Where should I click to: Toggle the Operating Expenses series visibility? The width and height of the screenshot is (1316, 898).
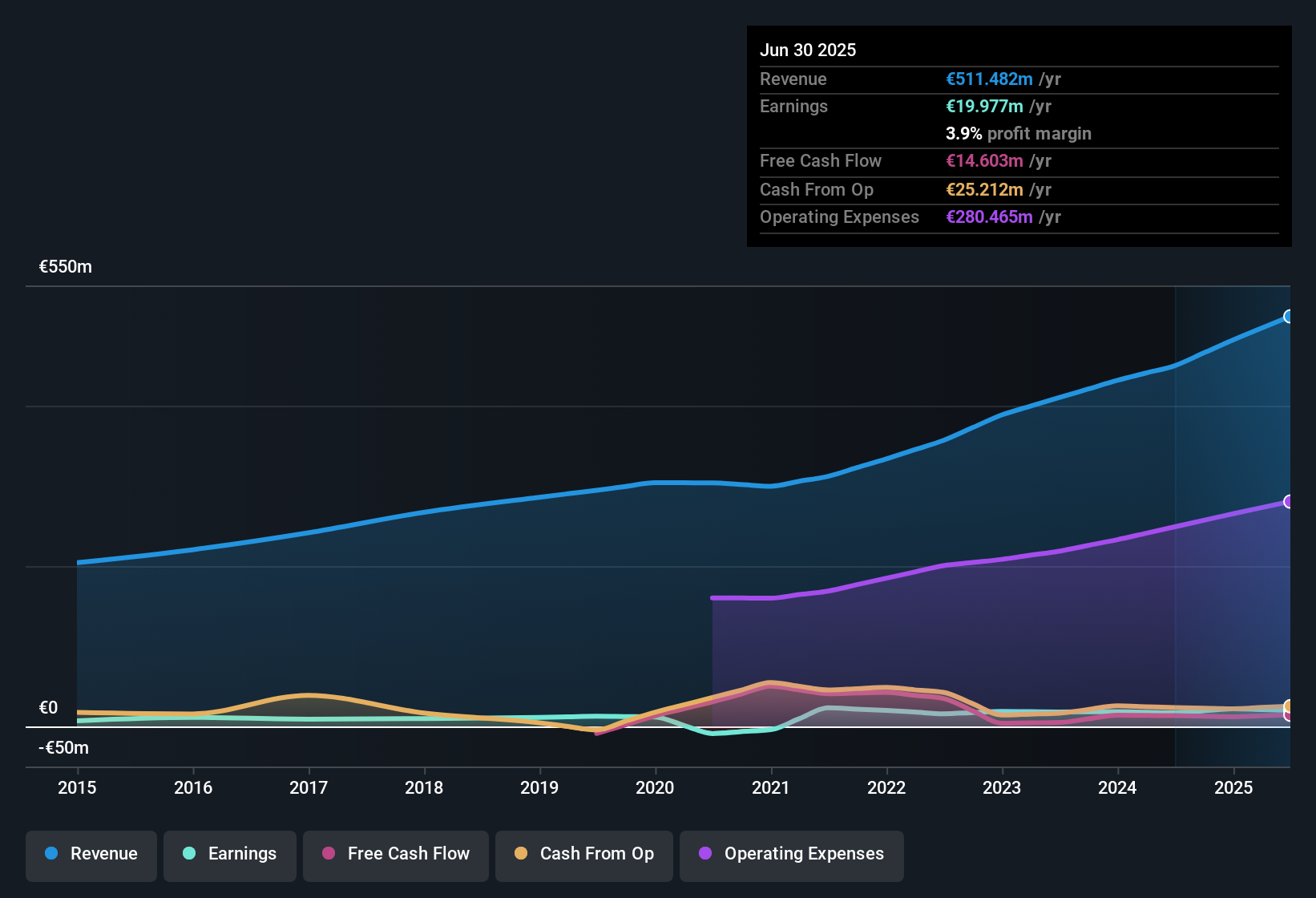click(791, 855)
